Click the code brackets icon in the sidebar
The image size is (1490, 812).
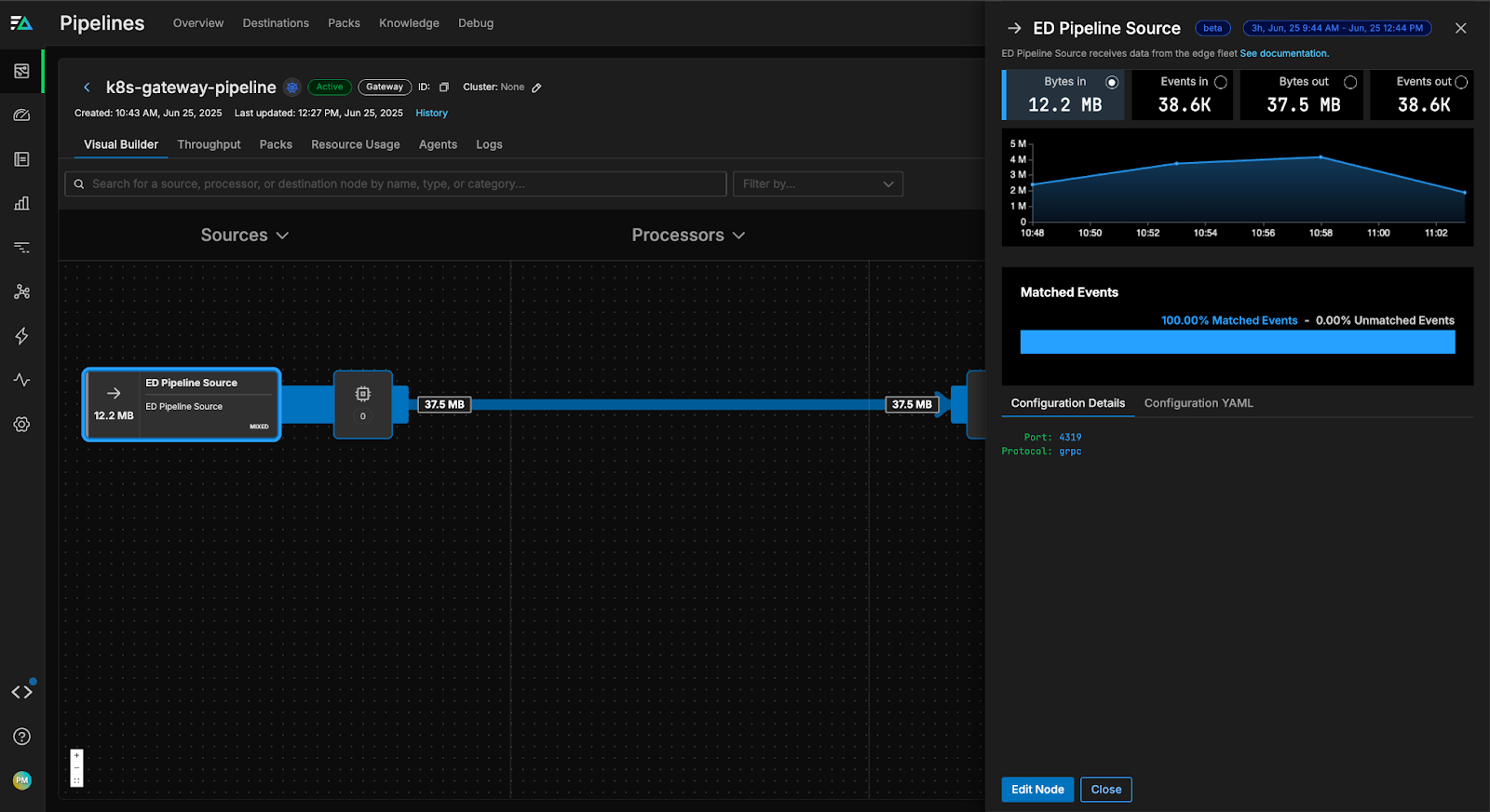pyautogui.click(x=22, y=692)
